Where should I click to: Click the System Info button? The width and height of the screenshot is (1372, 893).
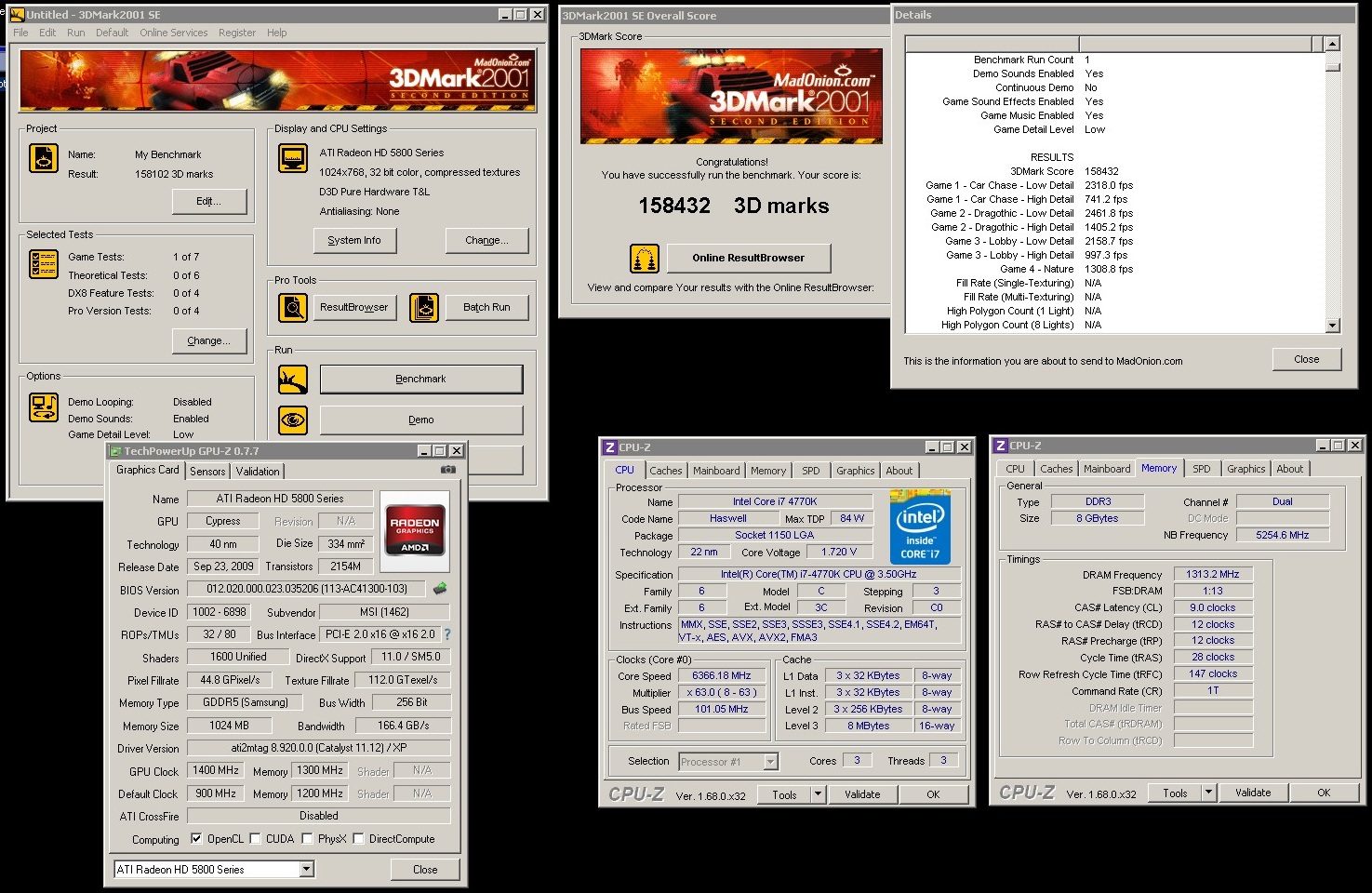click(354, 240)
